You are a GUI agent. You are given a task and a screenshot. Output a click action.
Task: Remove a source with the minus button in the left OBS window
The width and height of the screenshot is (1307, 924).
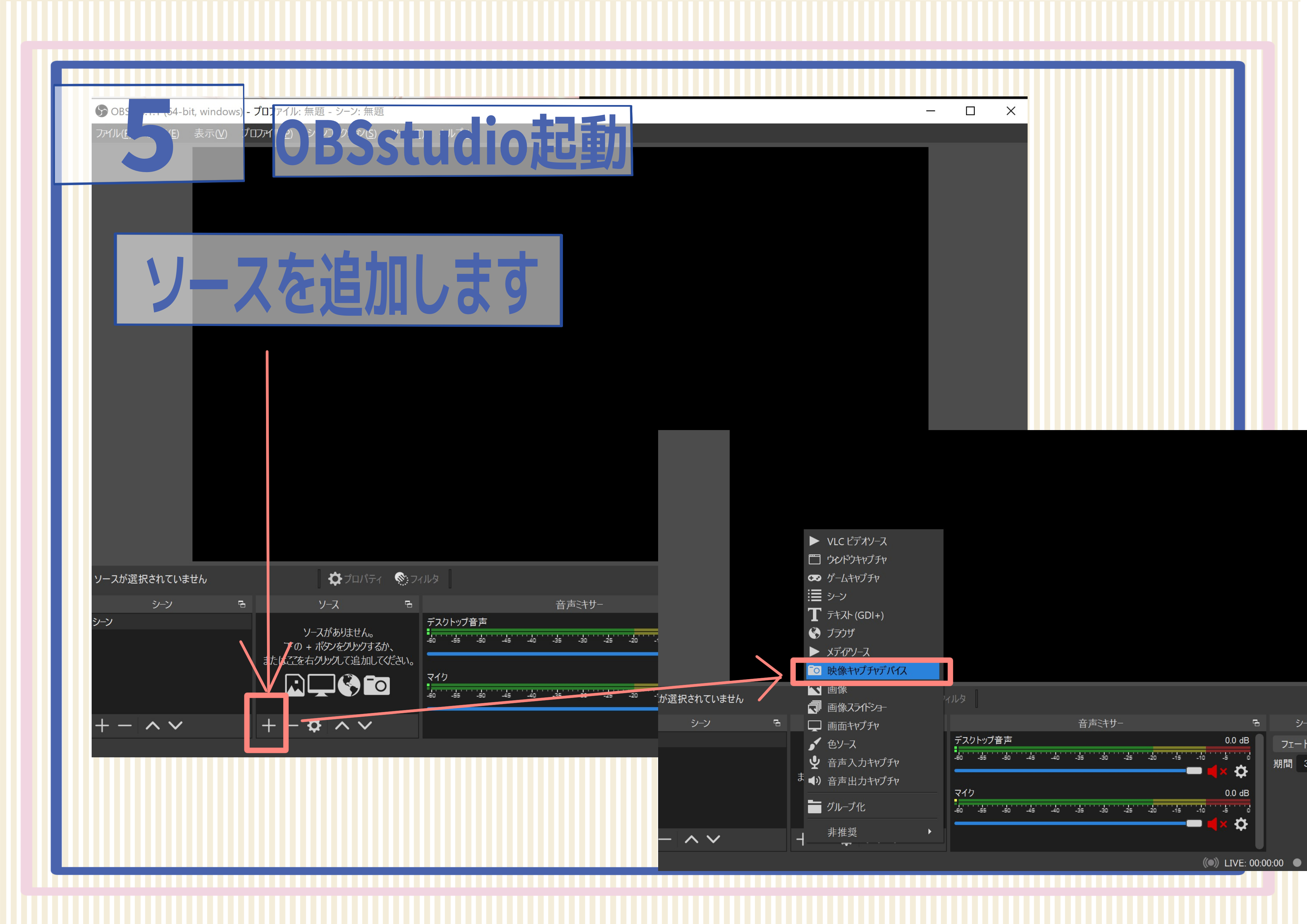coord(293,725)
